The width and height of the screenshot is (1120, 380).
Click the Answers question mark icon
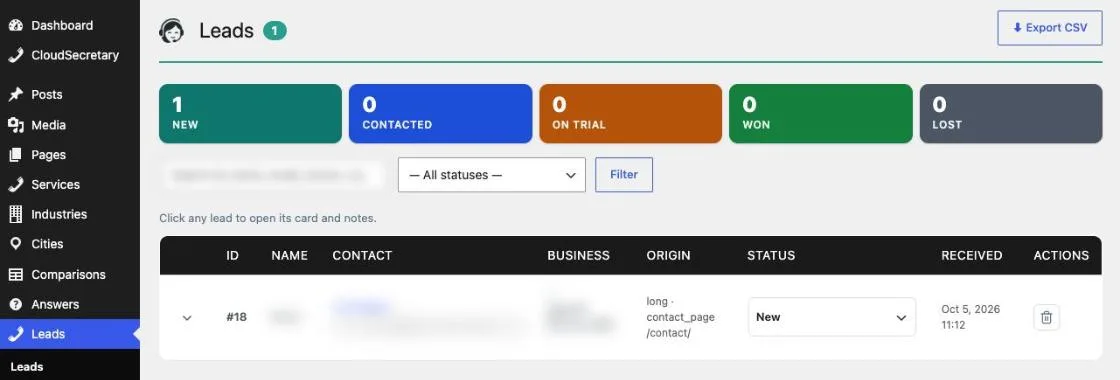(16, 304)
